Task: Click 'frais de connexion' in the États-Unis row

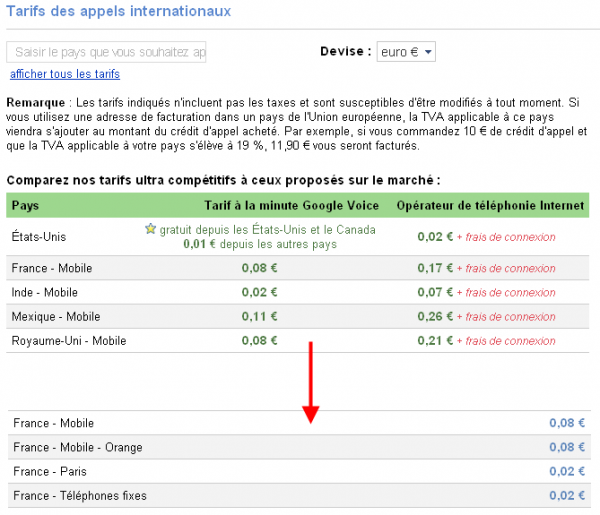Action: pyautogui.click(x=510, y=237)
